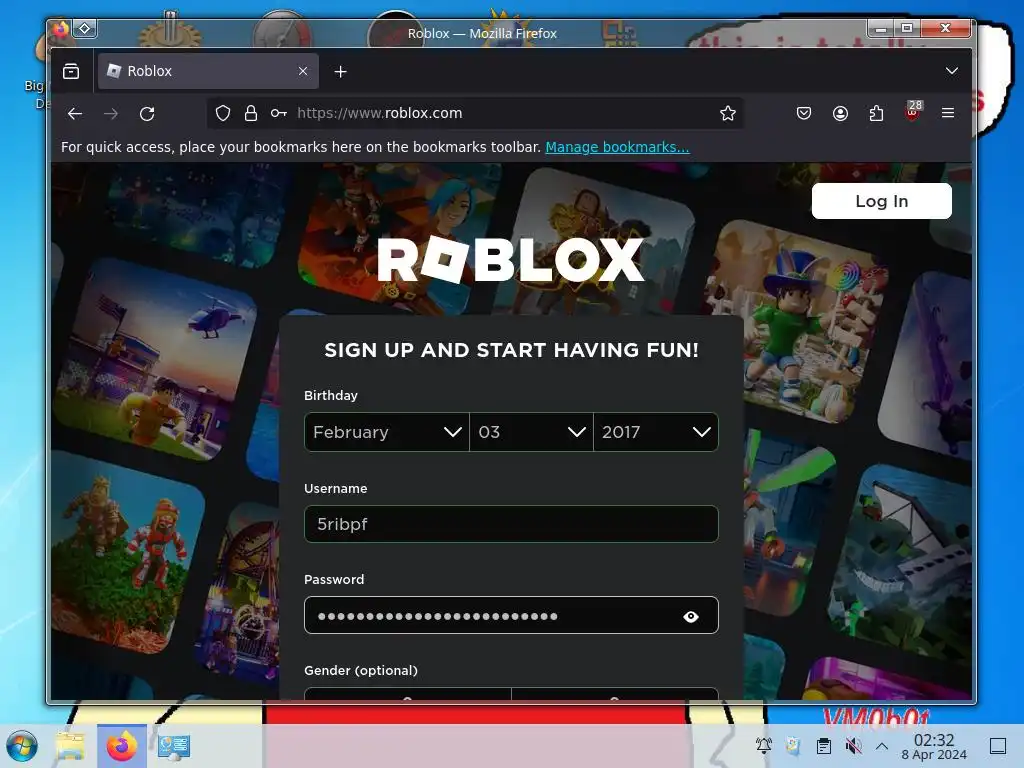Image resolution: width=1024 pixels, height=768 pixels.
Task: Open the Firefox hamburger menu
Action: pyautogui.click(x=948, y=113)
